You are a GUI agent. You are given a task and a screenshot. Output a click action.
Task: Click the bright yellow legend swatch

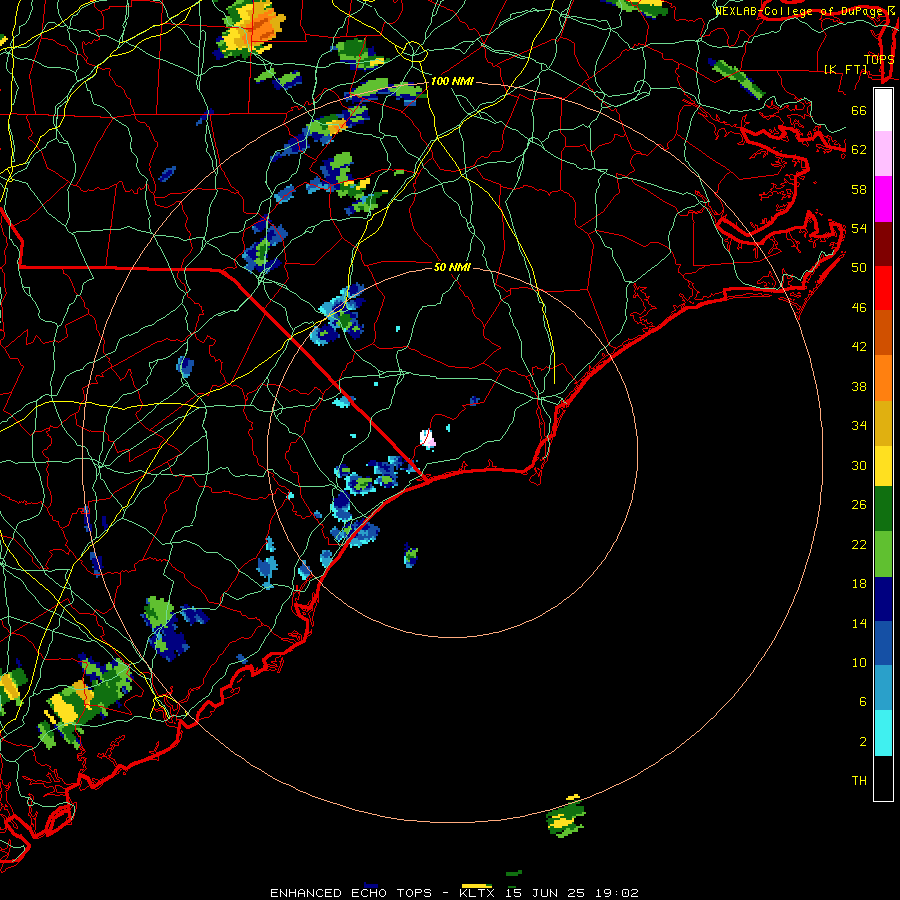click(883, 465)
